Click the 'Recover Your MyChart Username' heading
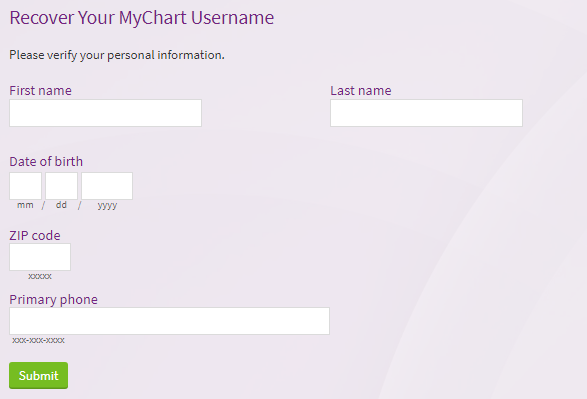 coord(142,18)
